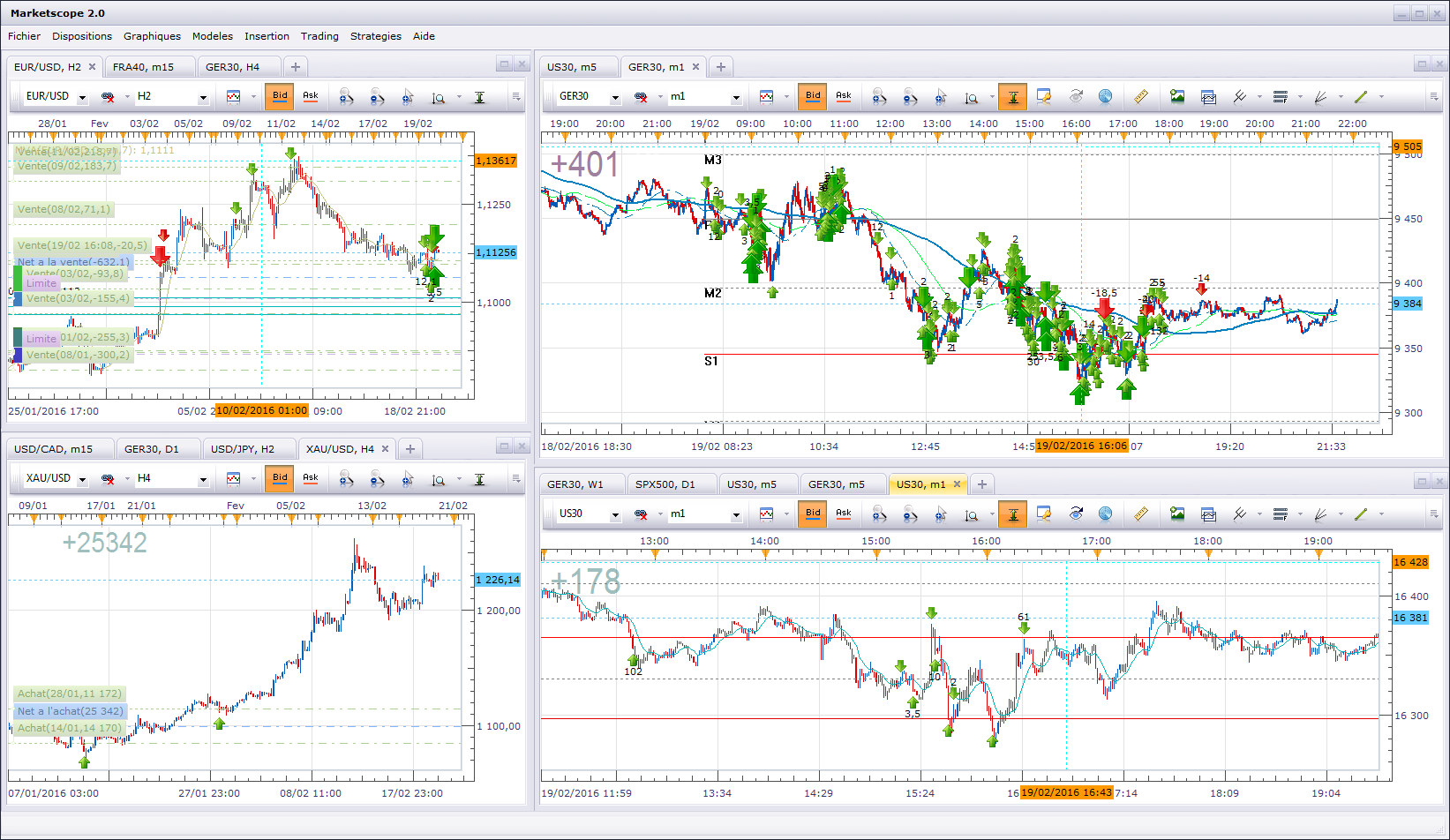
Task: Add new tab next to GER30, H4
Action: [x=296, y=67]
